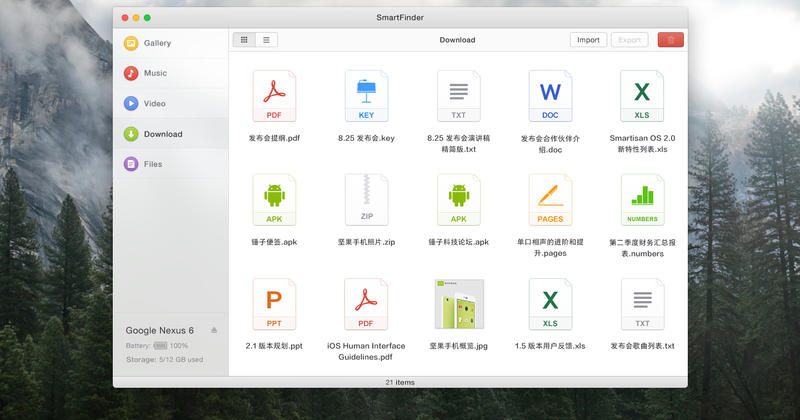
Task: Select the 2.1 版本规划.ppt presentation
Action: pyautogui.click(x=274, y=304)
